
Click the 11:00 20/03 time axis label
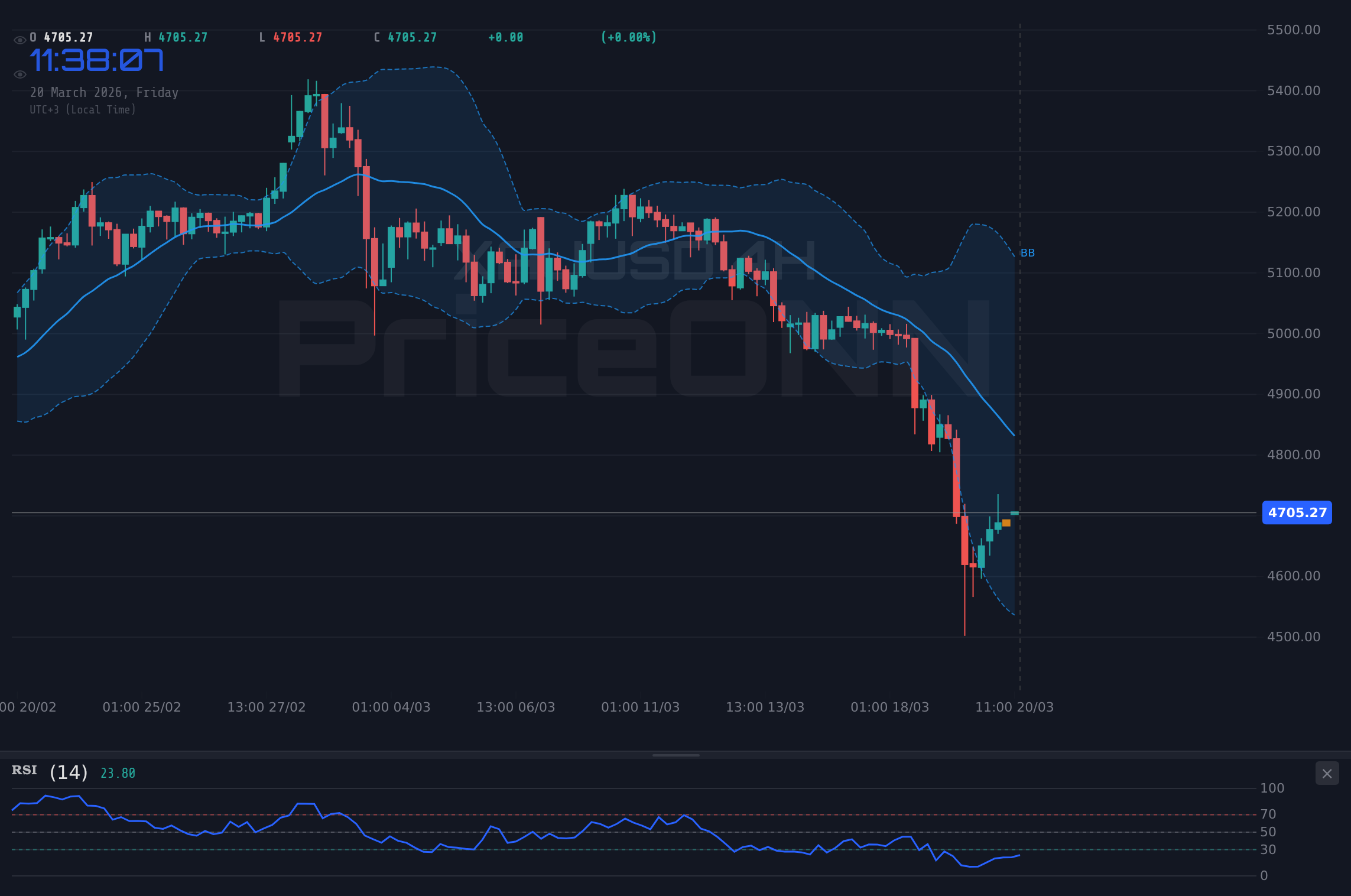pyautogui.click(x=1015, y=707)
